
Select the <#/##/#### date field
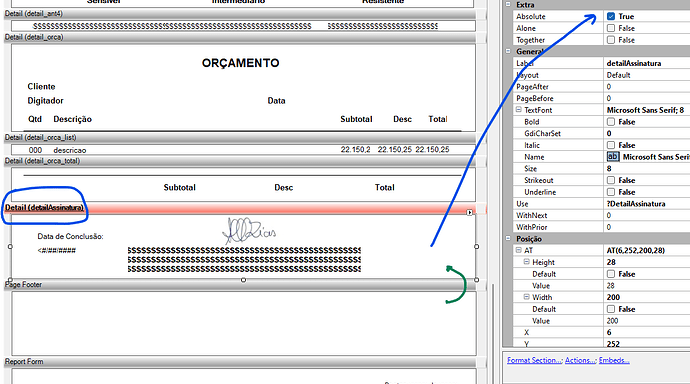[57, 251]
